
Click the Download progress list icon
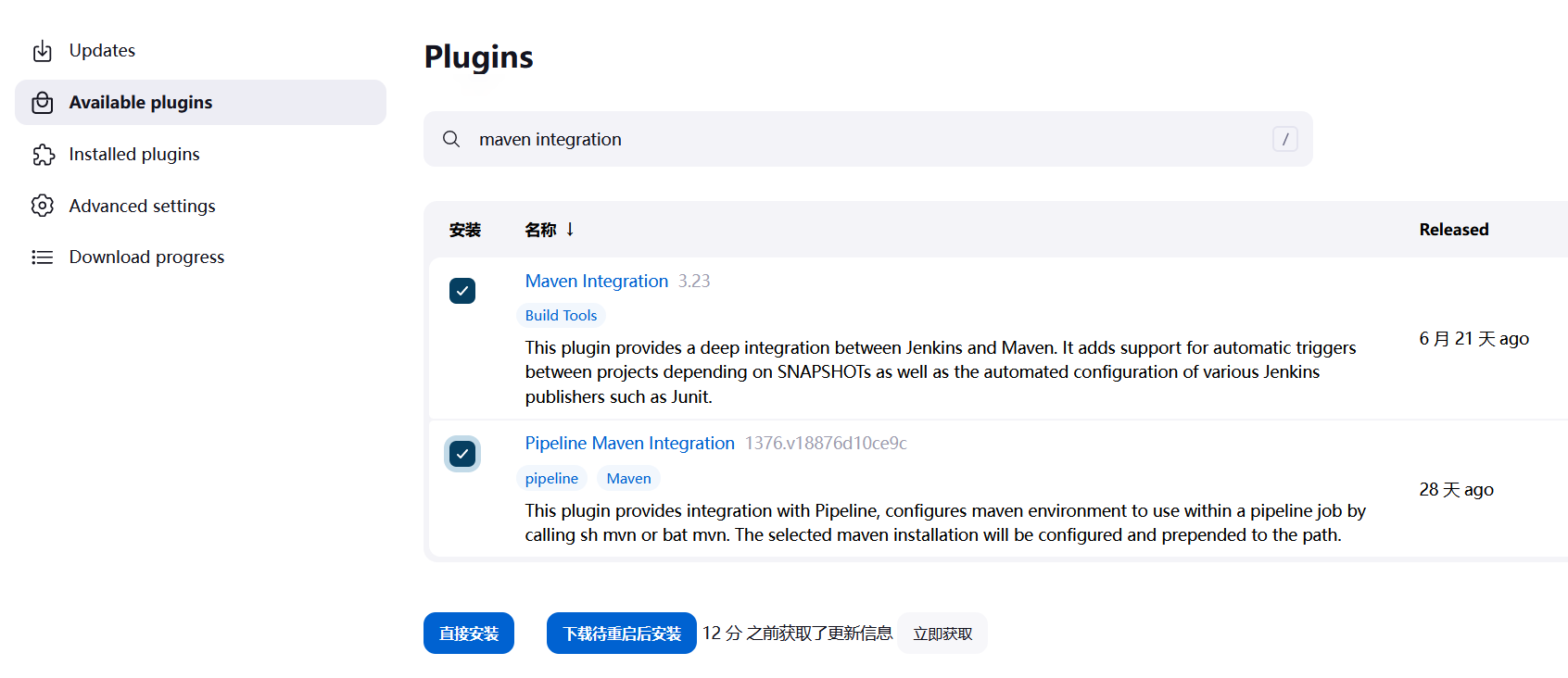43,257
